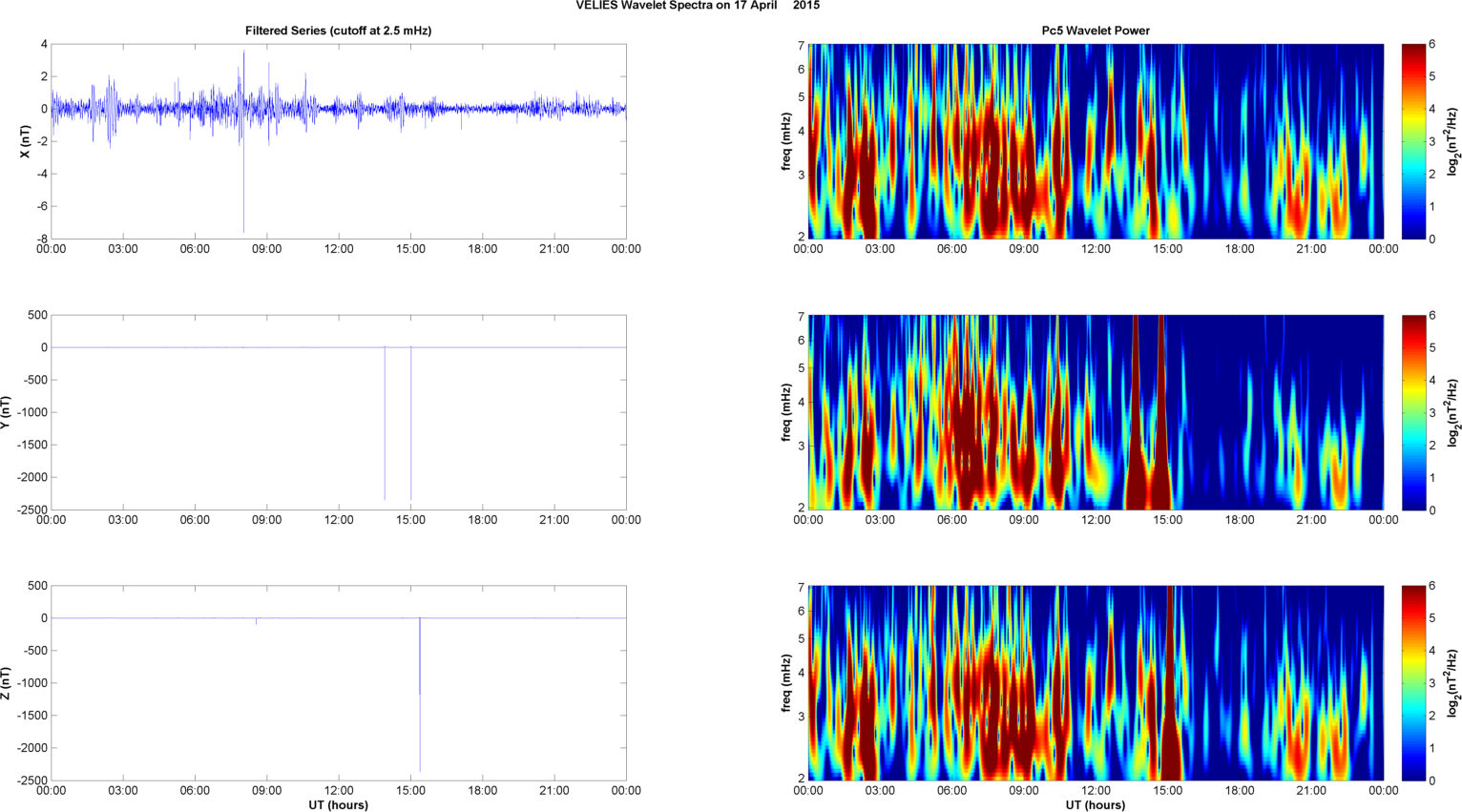Click the Y series spike near 14:00

pyautogui.click(x=385, y=425)
